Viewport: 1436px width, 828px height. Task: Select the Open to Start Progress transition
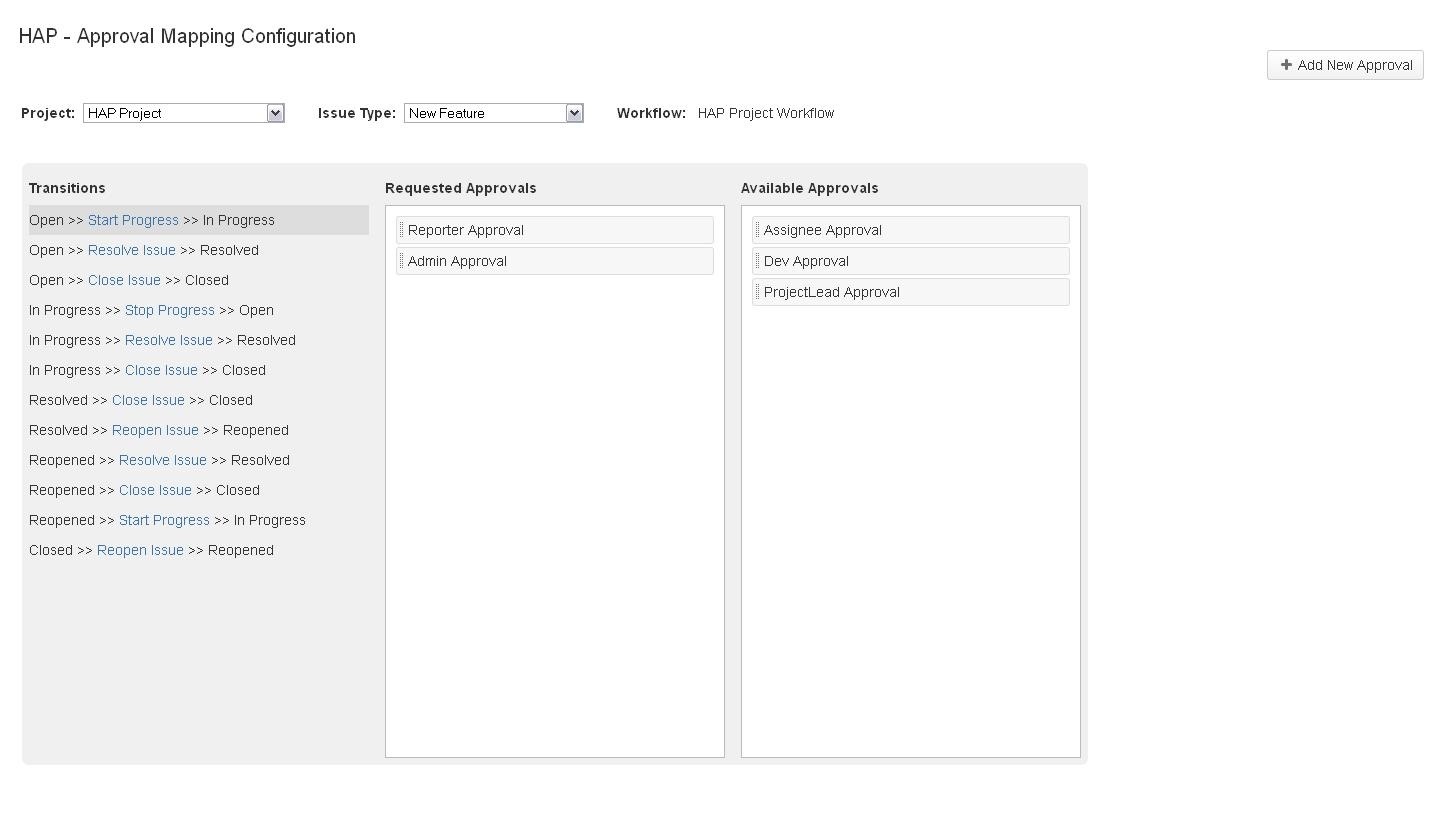(x=133, y=220)
